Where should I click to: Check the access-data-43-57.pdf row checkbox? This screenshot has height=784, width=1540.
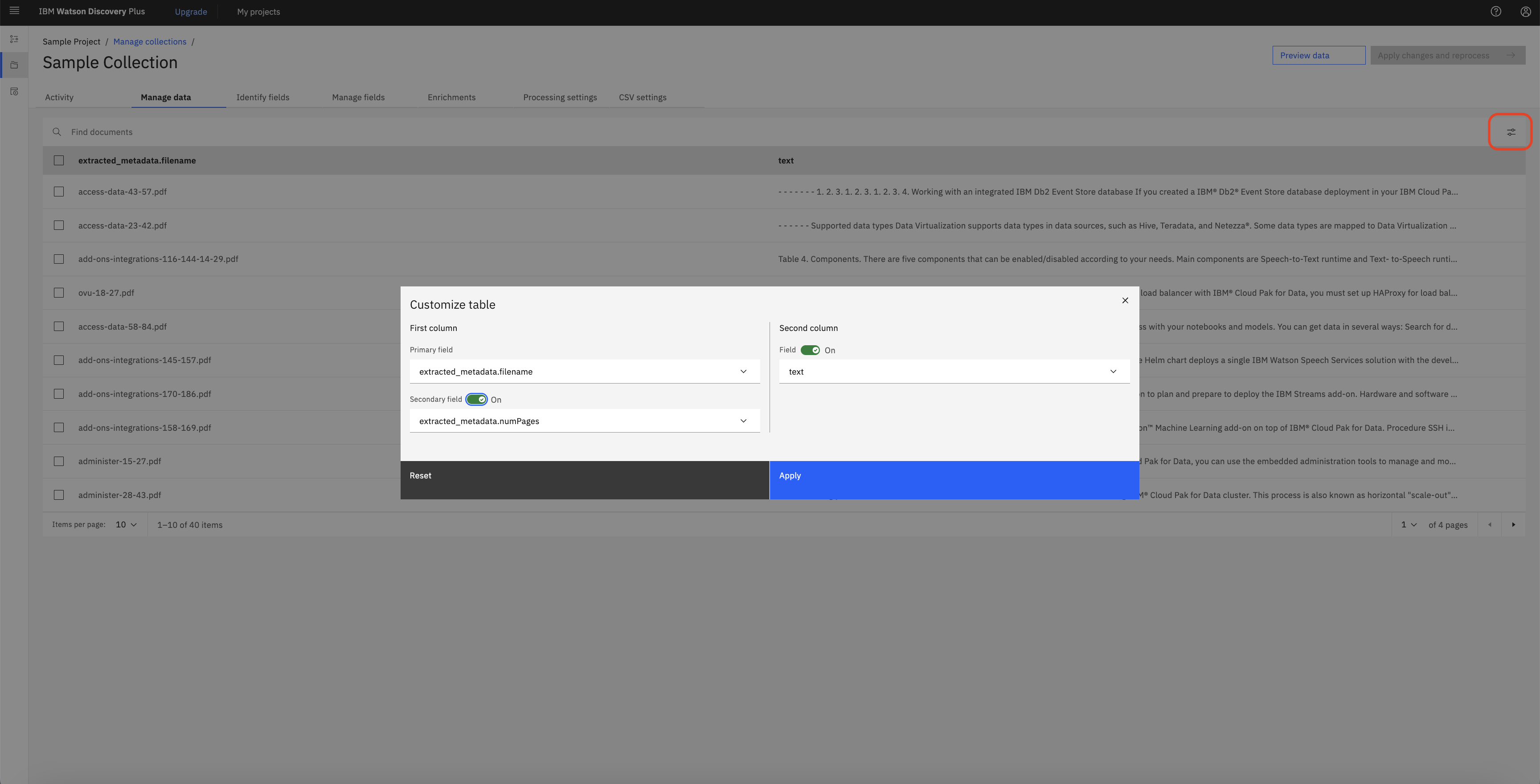pyautogui.click(x=58, y=192)
